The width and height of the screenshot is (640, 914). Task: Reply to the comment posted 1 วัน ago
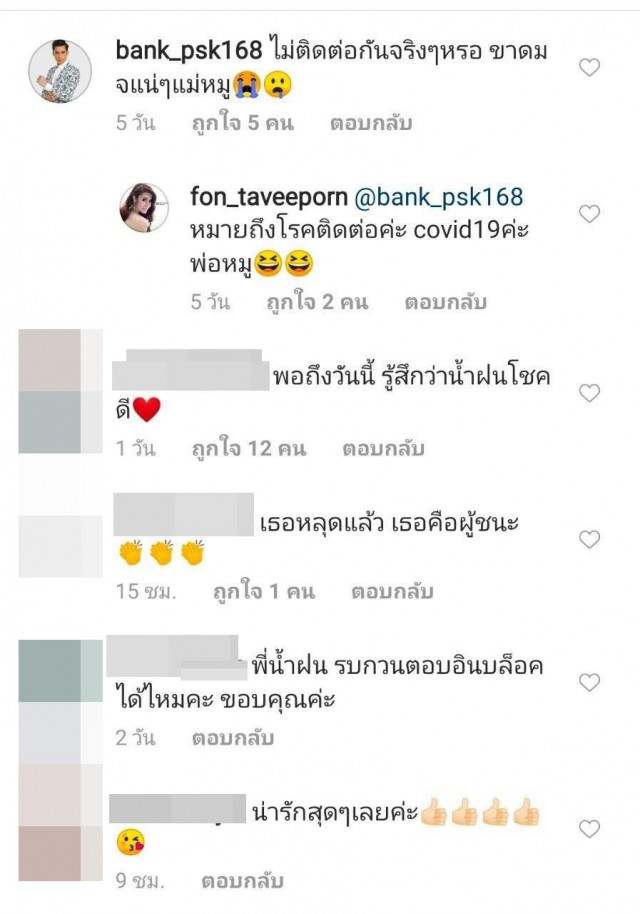384,448
